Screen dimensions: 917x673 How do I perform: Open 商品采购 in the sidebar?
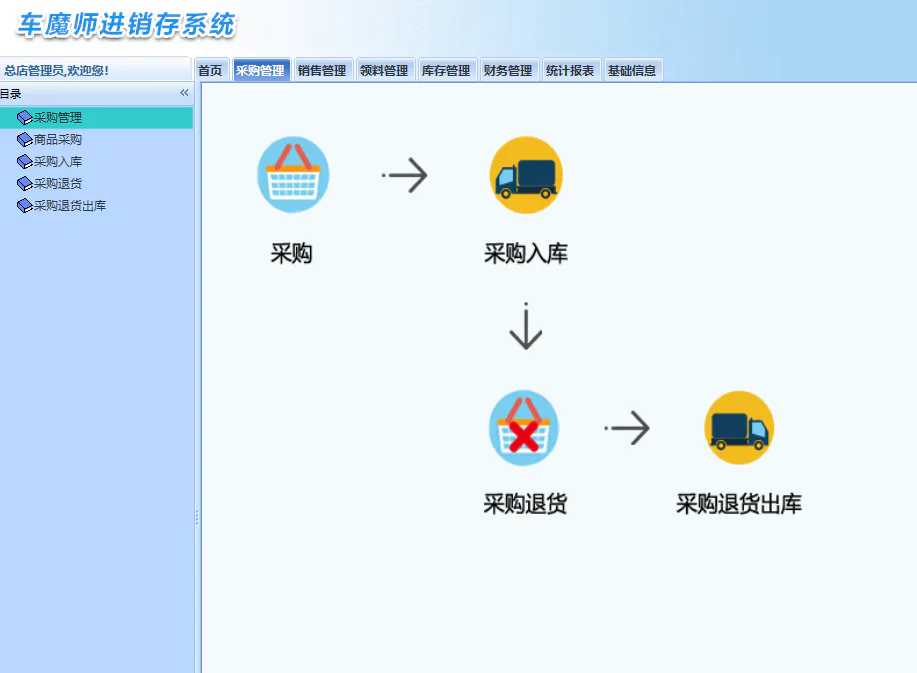[58, 140]
